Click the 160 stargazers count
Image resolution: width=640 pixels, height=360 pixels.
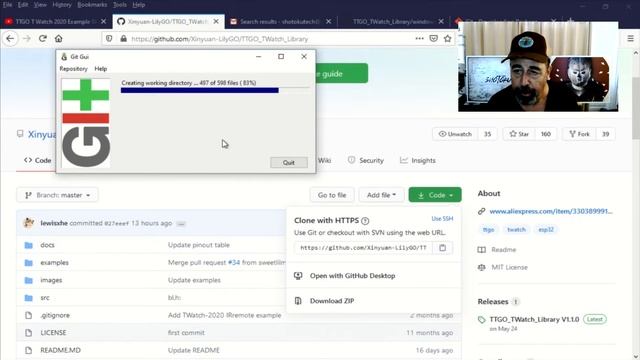[546, 134]
